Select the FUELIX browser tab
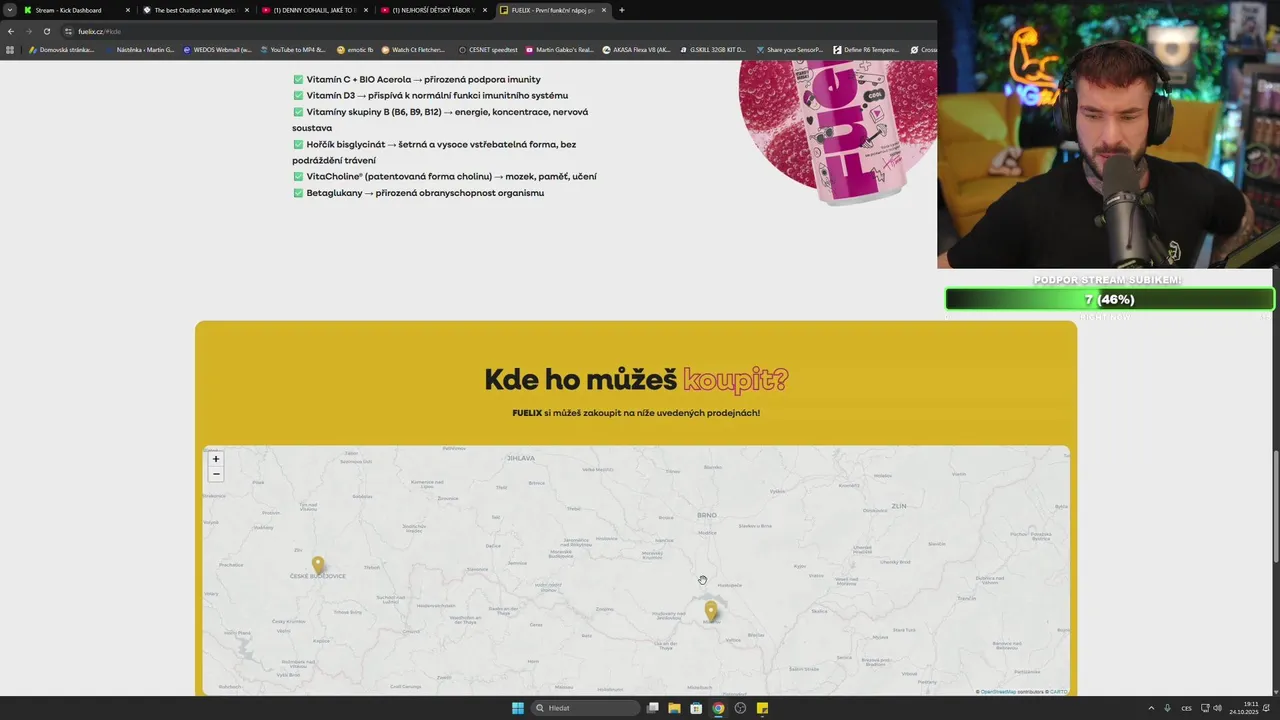 click(552, 10)
